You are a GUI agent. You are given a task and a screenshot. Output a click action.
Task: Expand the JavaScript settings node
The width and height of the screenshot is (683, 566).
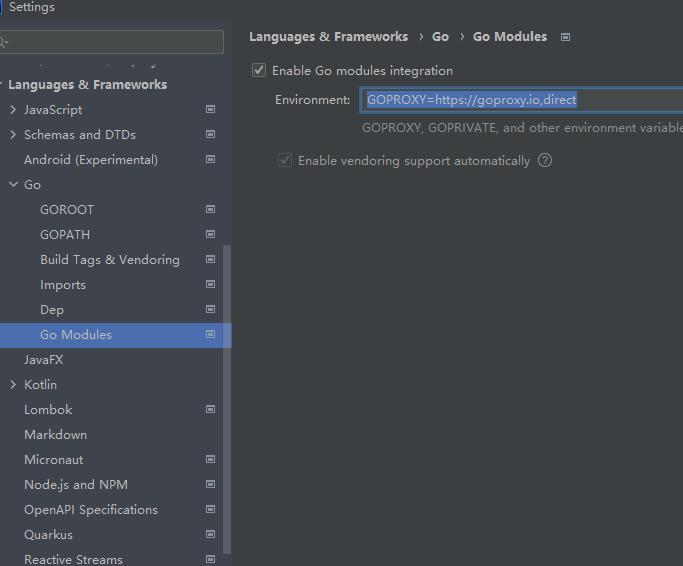pyautogui.click(x=13, y=110)
